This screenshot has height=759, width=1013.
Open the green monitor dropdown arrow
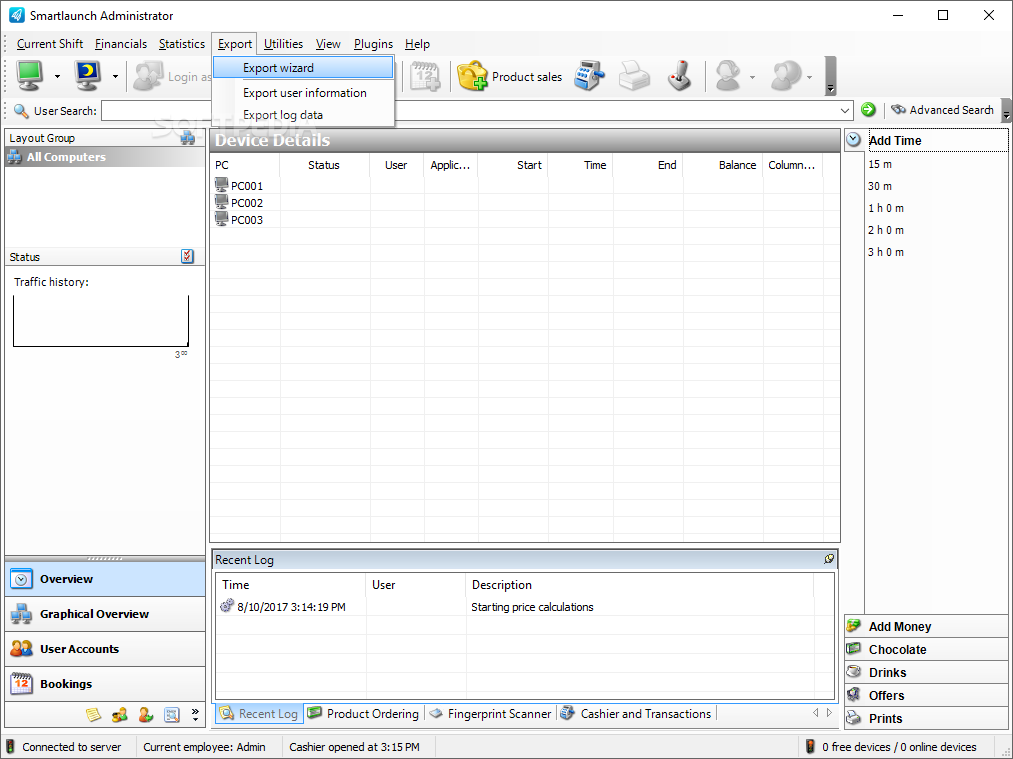point(57,76)
